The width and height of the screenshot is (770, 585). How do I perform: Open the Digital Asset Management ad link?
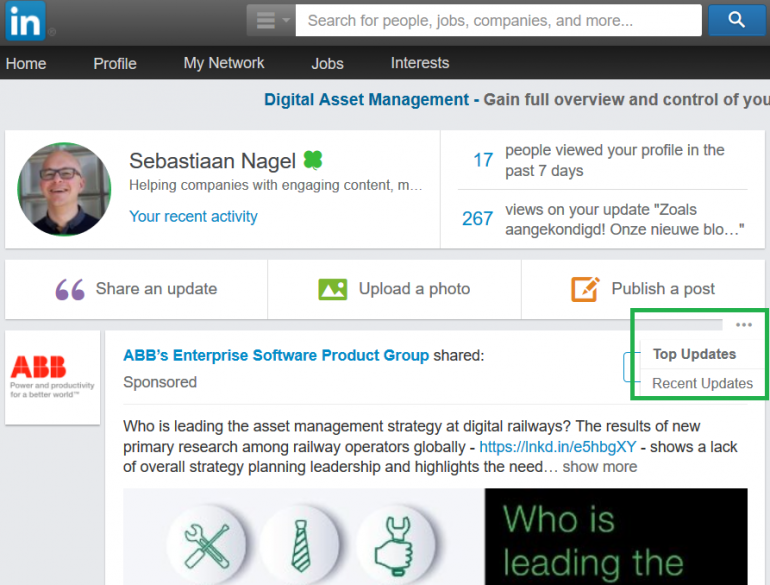click(366, 100)
